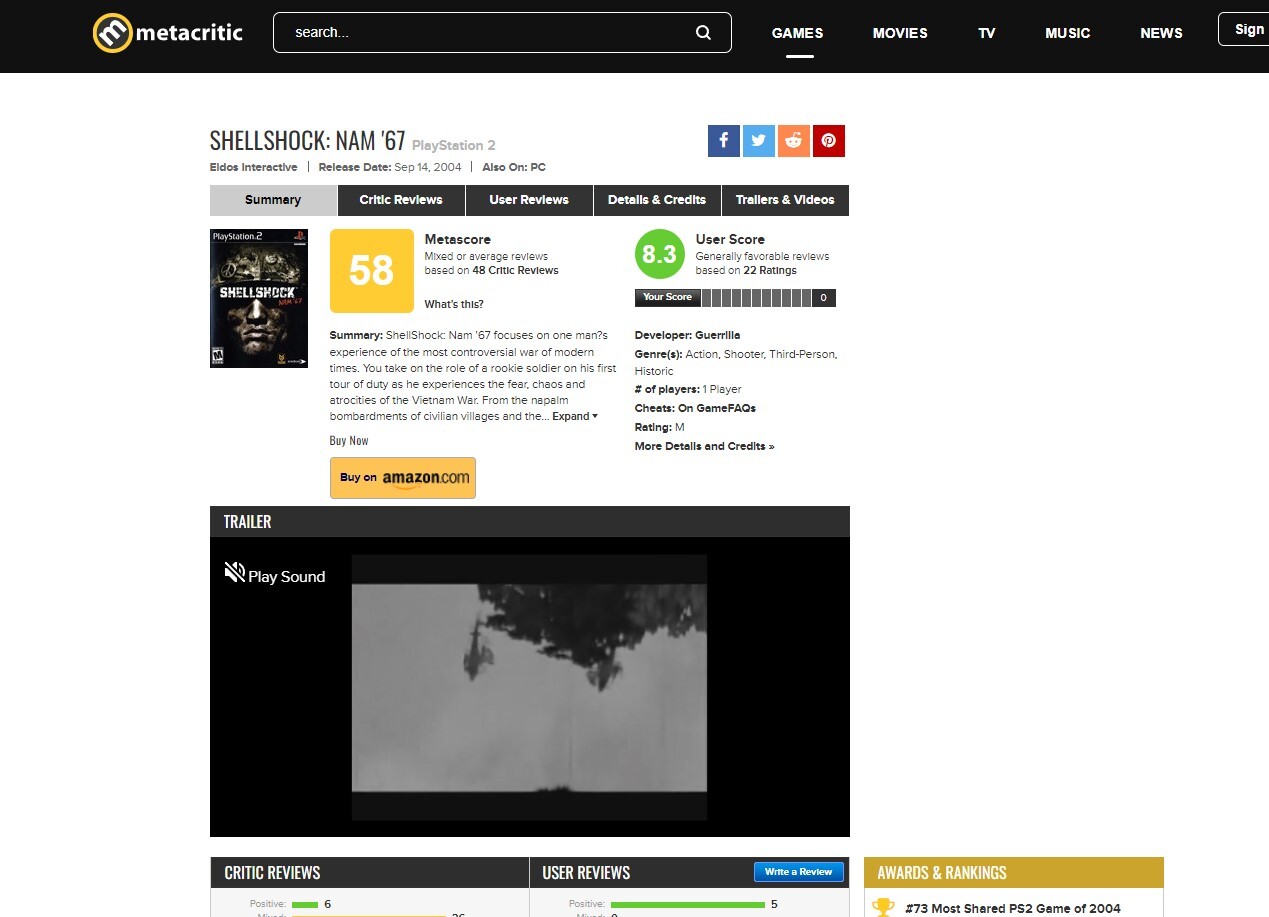
Task: Click the ShellShock game cover thumbnail
Action: [x=259, y=298]
